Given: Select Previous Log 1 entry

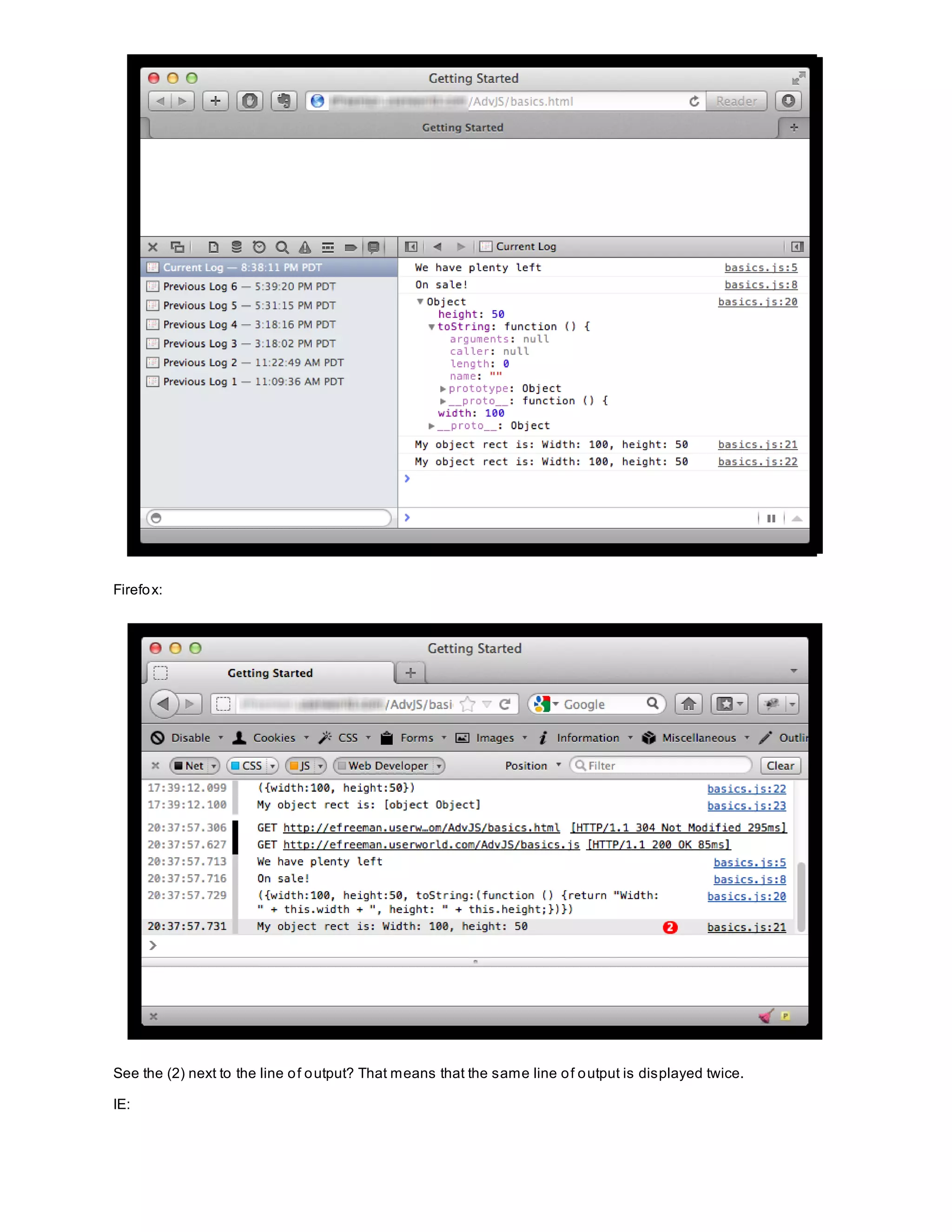Looking at the screenshot, I should point(269,382).
